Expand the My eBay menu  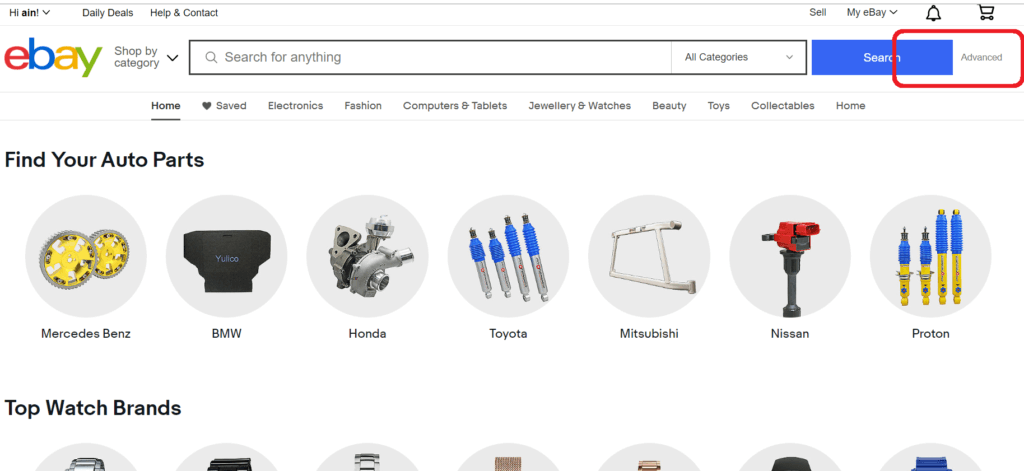(x=871, y=13)
